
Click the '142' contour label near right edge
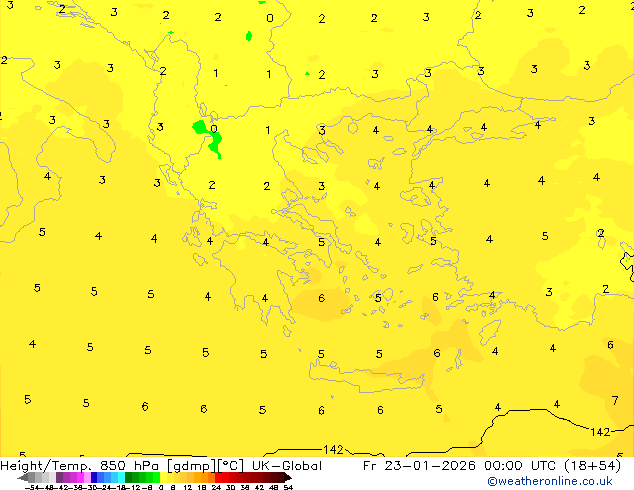[x=600, y=432]
